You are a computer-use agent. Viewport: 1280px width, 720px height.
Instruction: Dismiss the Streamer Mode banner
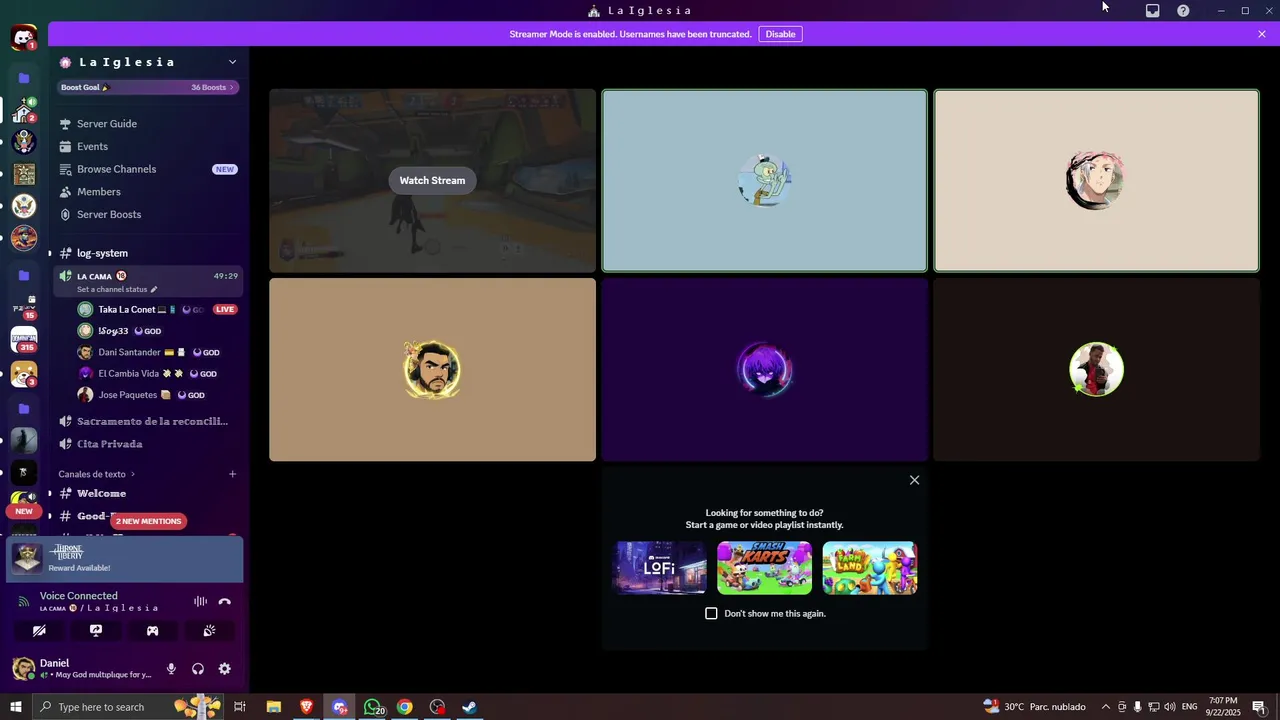[1262, 34]
